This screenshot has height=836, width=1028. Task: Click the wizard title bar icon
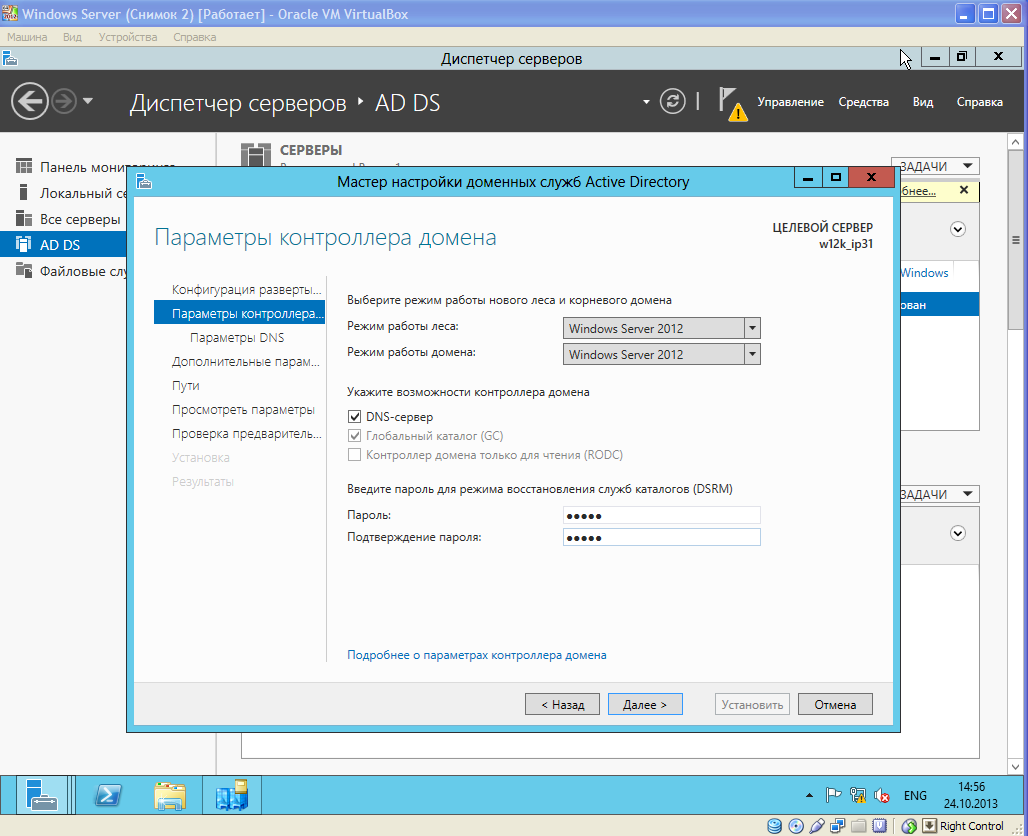(x=144, y=181)
